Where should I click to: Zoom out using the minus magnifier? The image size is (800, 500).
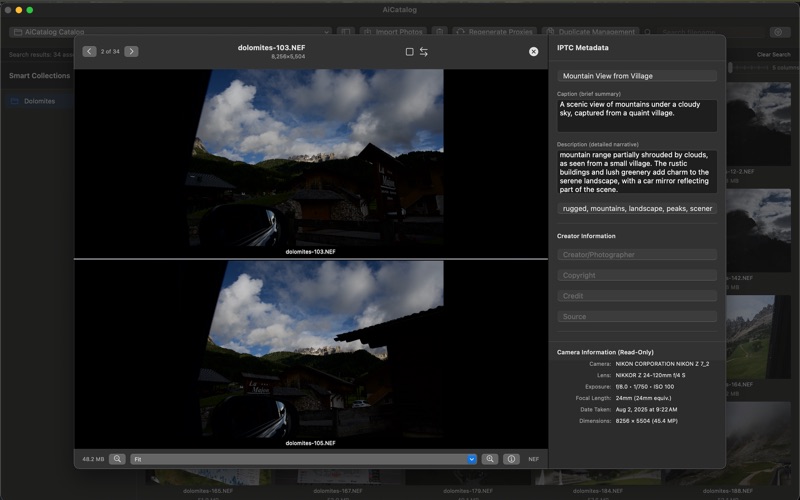click(117, 459)
